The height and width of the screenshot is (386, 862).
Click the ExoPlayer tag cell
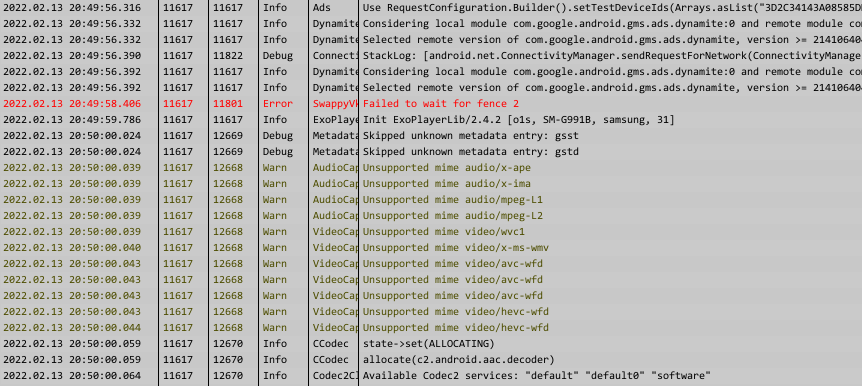coord(335,120)
